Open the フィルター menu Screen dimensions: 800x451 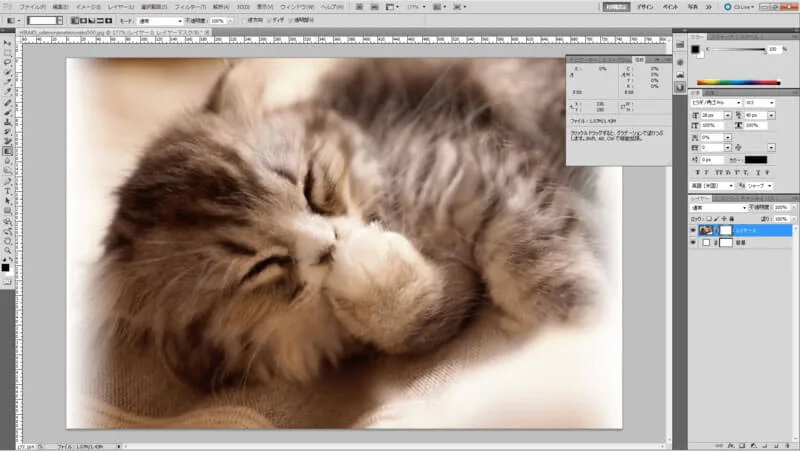point(190,7)
